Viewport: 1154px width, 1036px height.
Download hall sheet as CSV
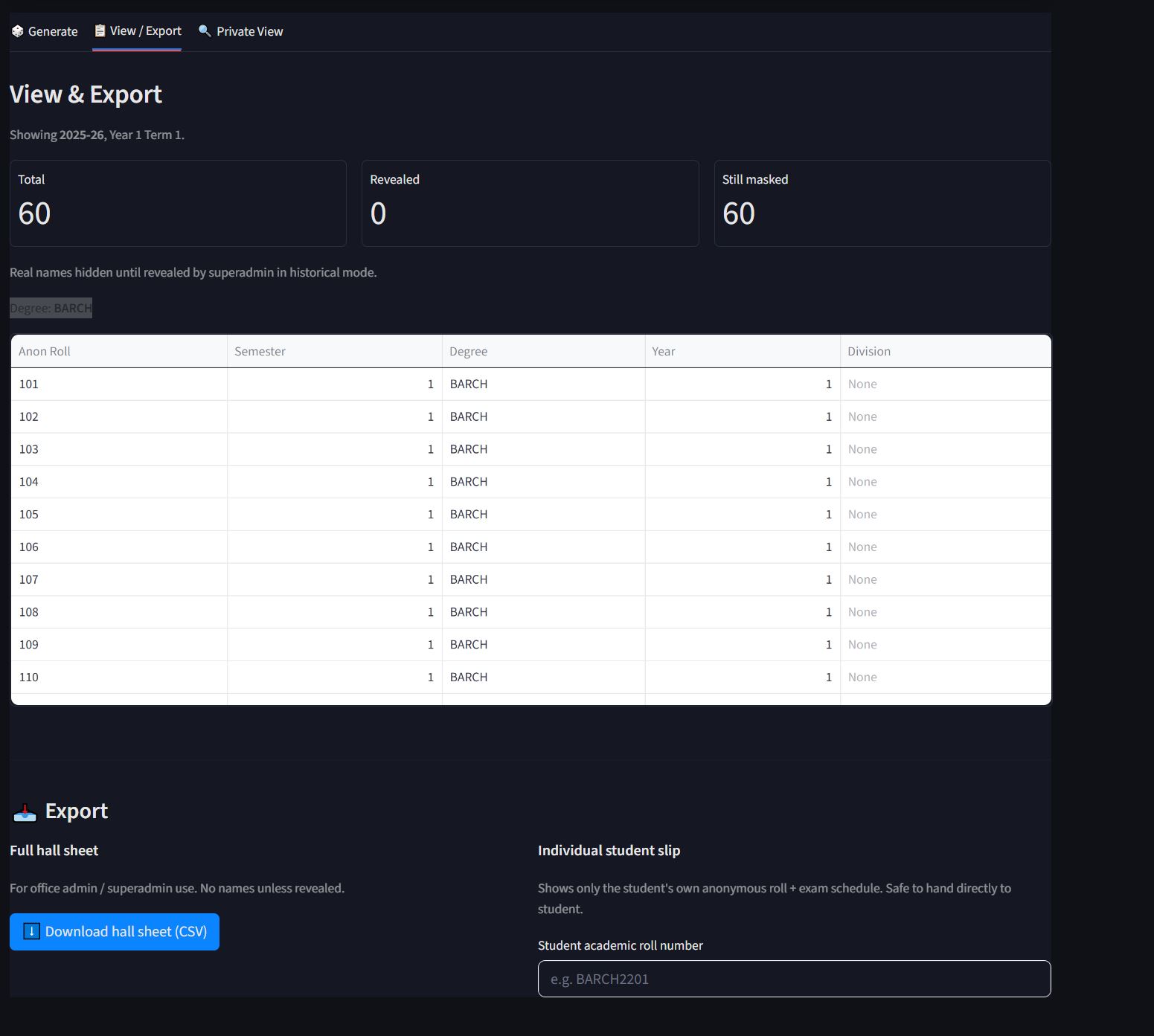115,932
